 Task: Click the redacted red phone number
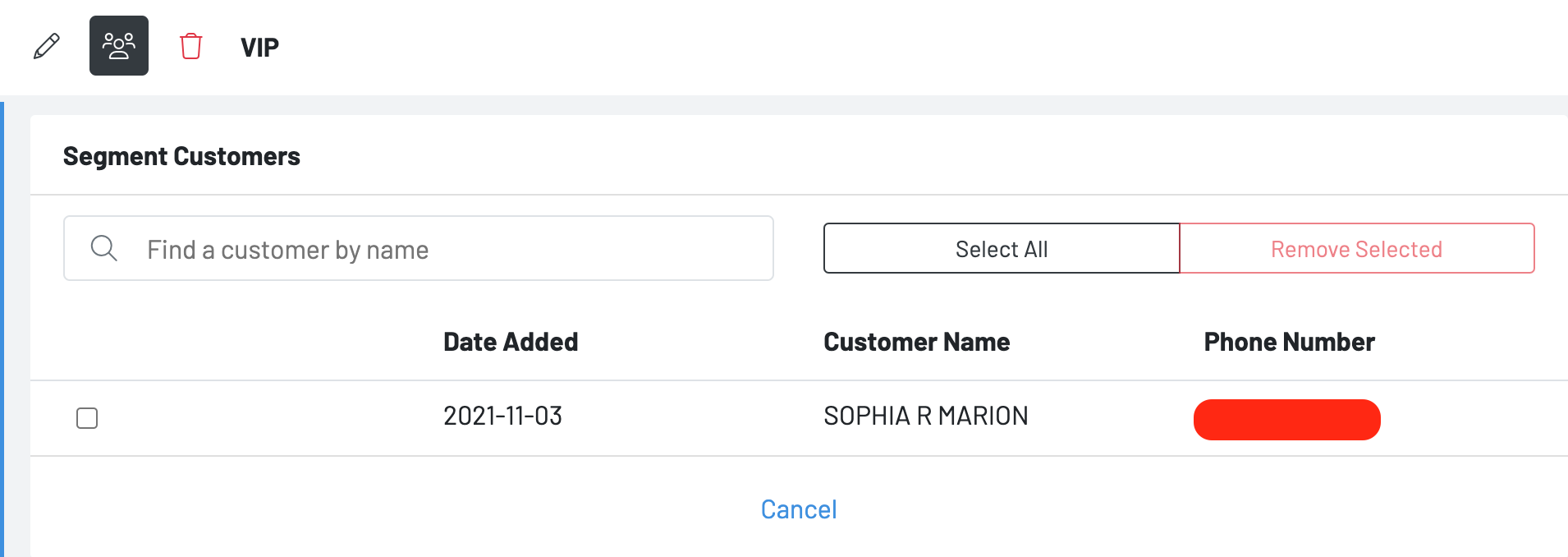1286,420
